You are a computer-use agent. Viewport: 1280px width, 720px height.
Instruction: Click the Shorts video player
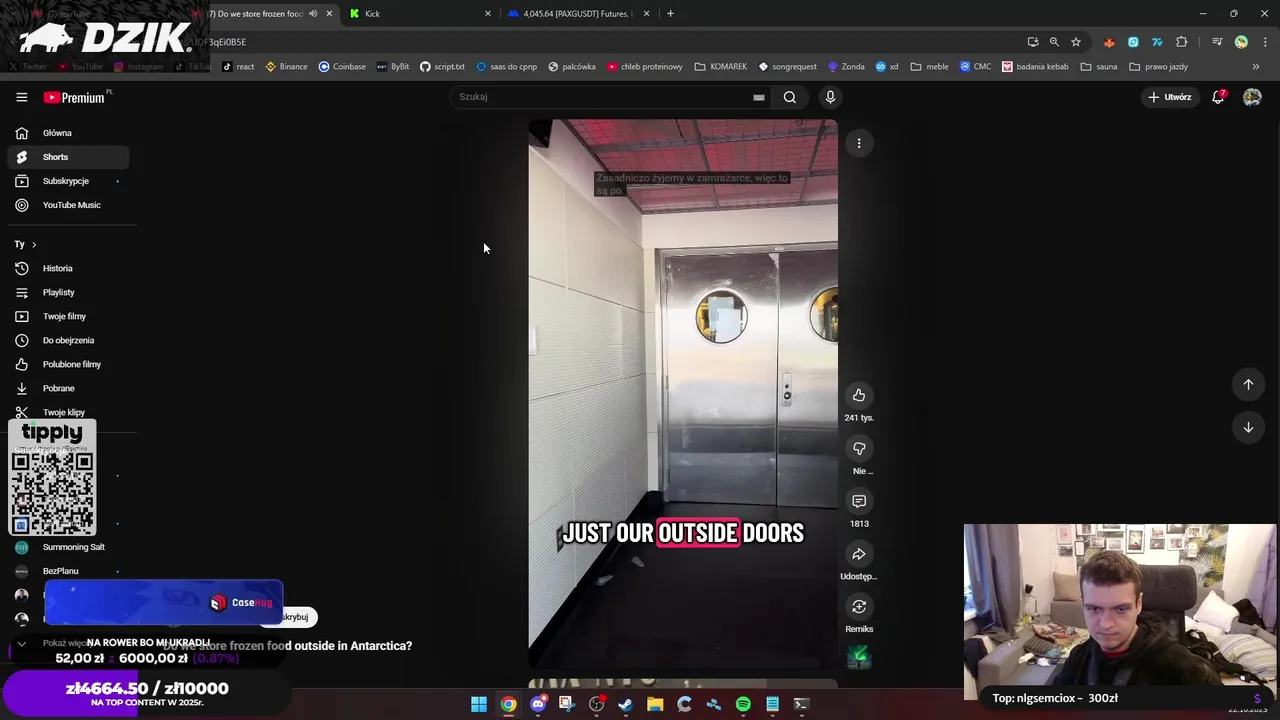click(x=683, y=393)
